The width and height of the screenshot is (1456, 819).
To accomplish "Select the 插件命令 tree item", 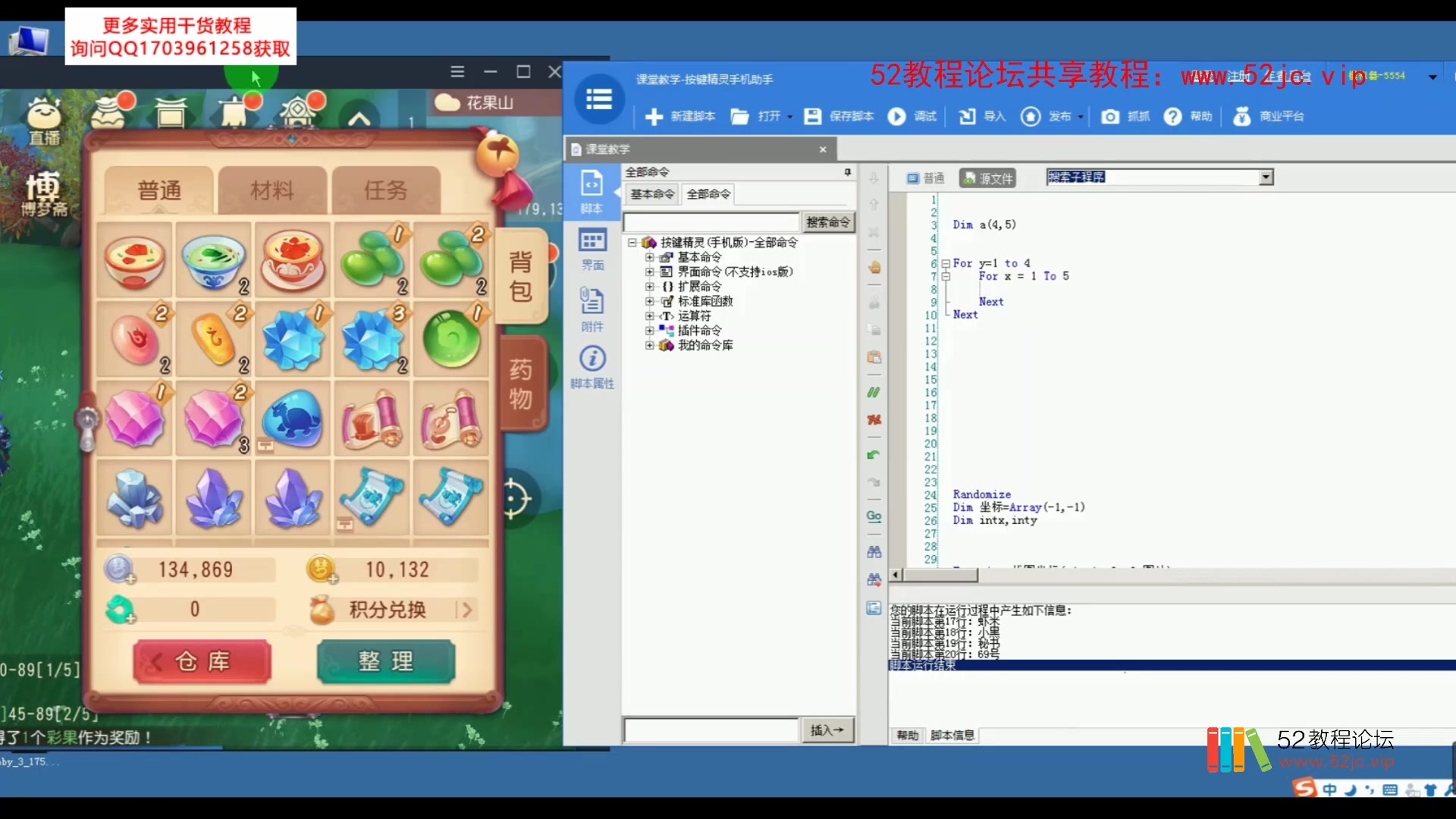I will tap(699, 331).
